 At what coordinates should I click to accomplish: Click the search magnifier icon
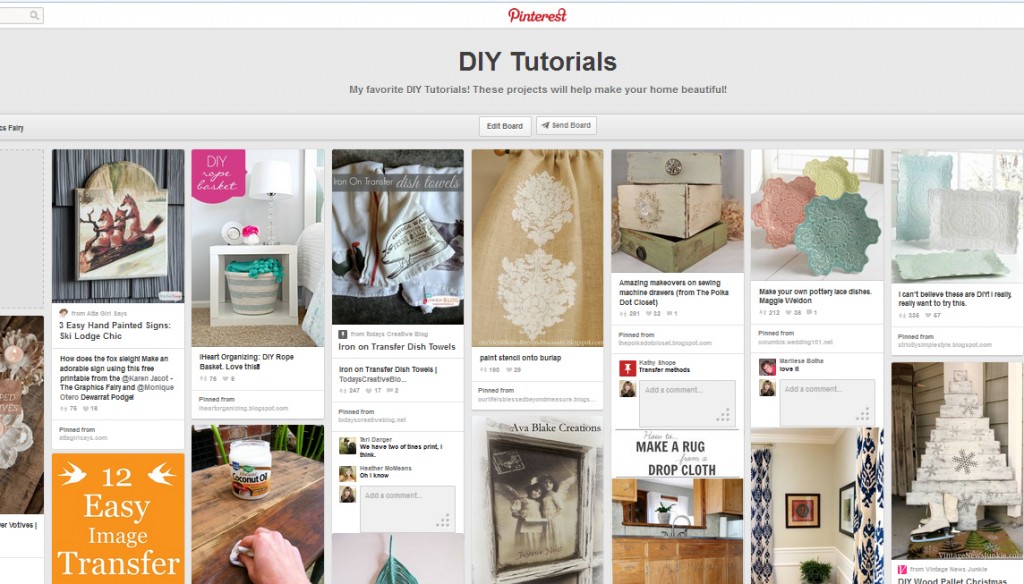click(x=35, y=15)
